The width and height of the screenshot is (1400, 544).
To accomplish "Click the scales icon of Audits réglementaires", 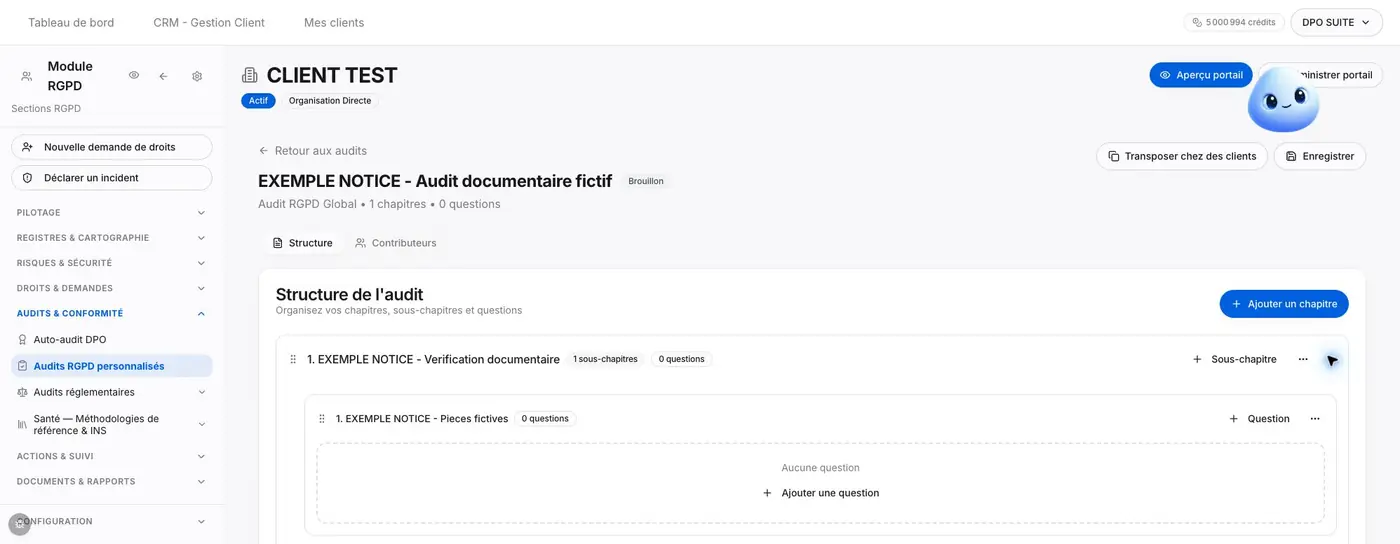I will tap(23, 392).
